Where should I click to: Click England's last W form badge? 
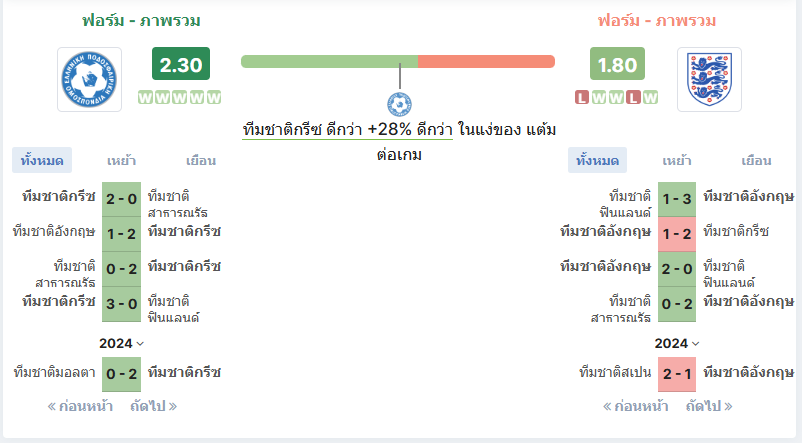(651, 97)
